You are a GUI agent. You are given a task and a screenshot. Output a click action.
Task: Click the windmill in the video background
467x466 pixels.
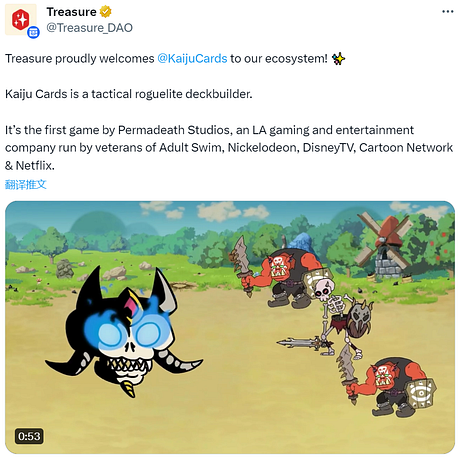click(x=385, y=245)
